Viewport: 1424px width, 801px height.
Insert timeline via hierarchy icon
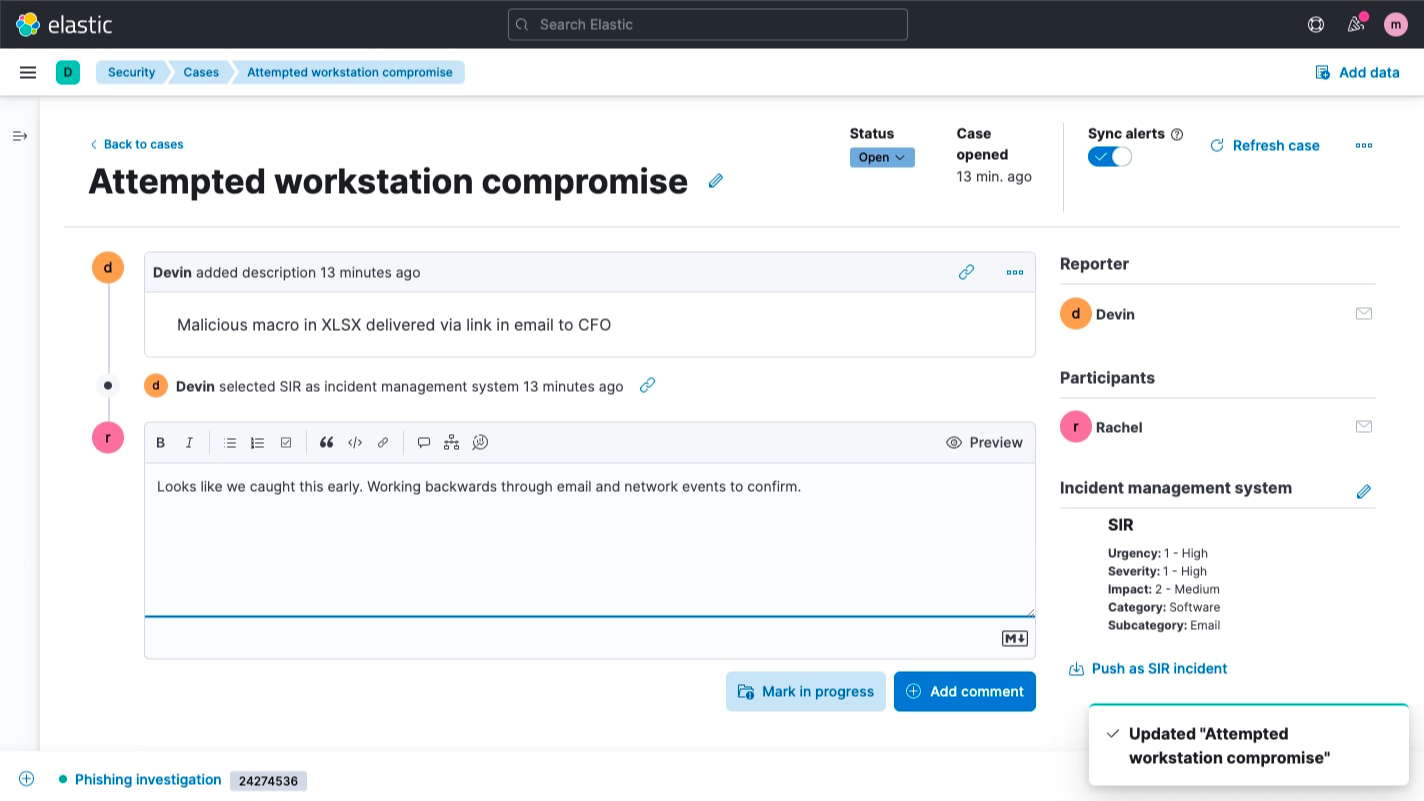coord(452,442)
